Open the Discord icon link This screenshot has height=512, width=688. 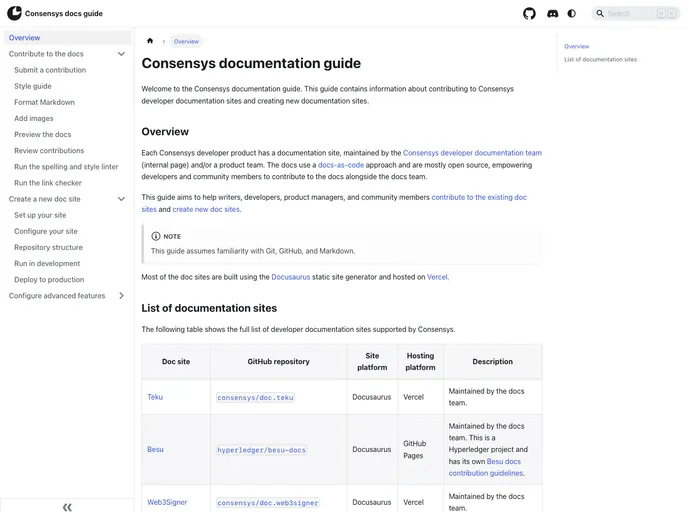coord(552,14)
